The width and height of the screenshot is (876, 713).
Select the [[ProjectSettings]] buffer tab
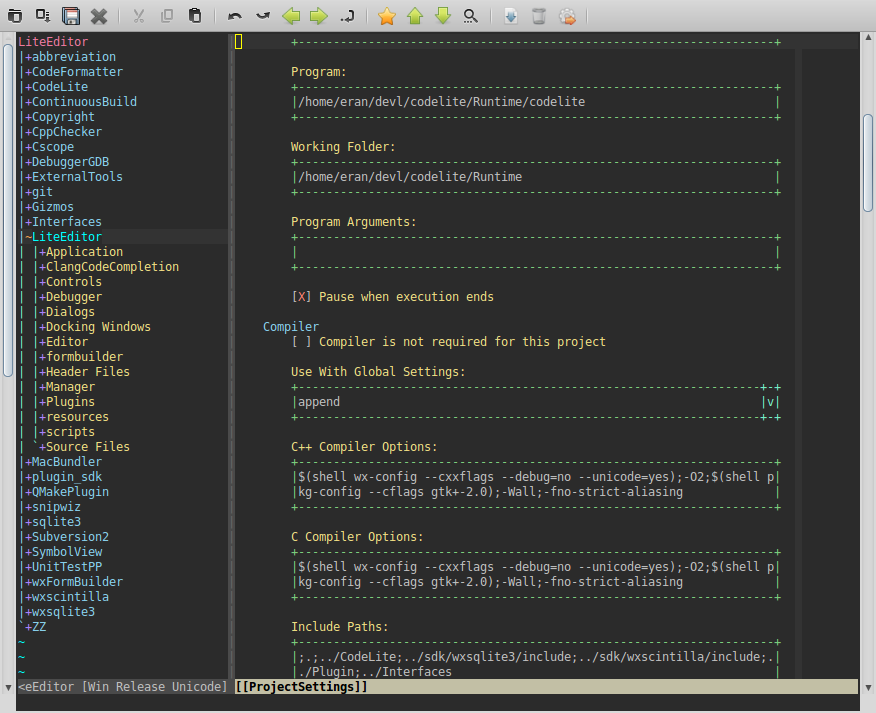(x=302, y=687)
